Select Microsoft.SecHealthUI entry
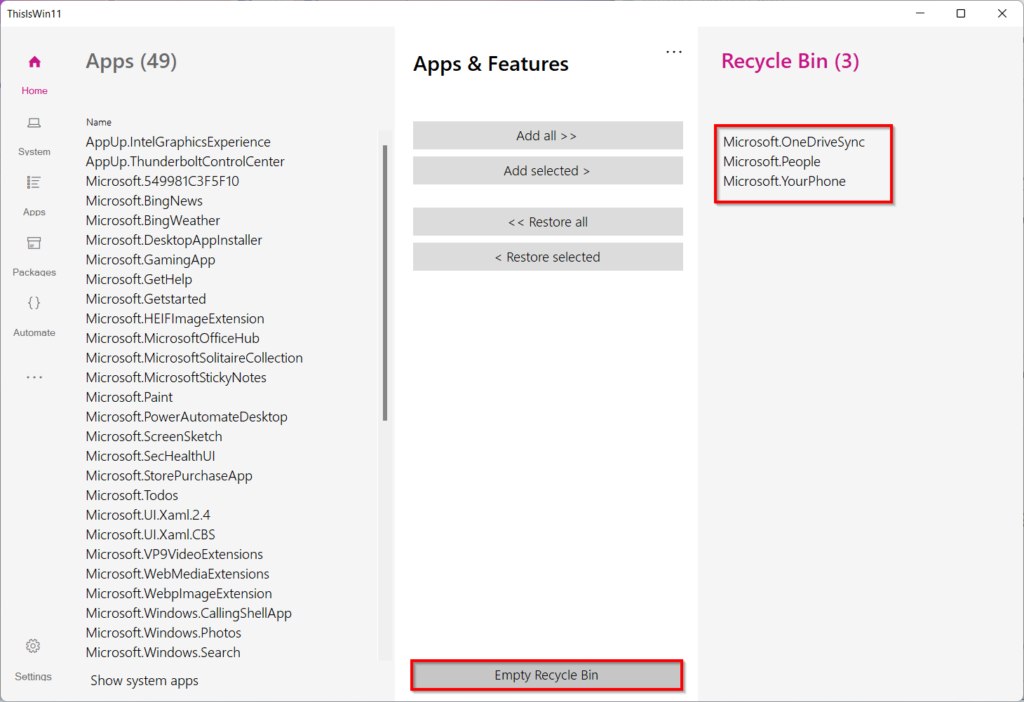This screenshot has height=702, width=1024. [150, 456]
